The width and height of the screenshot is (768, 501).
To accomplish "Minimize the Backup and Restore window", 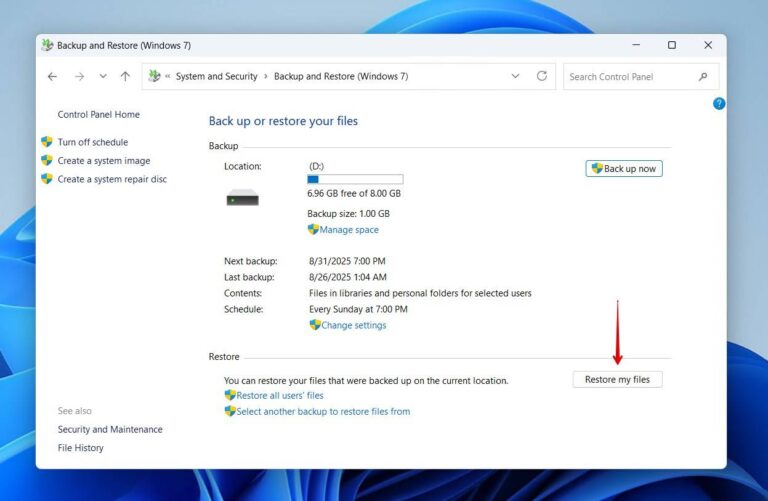I will point(636,45).
